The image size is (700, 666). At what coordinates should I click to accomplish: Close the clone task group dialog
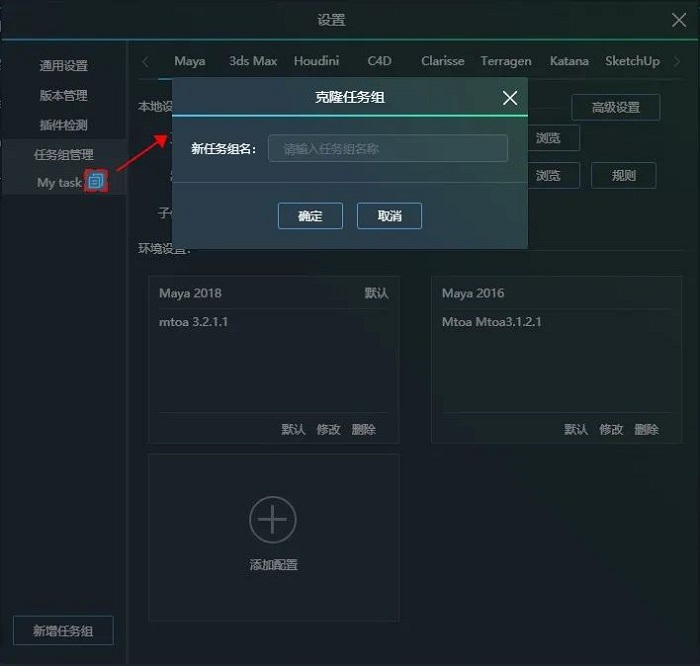click(510, 98)
